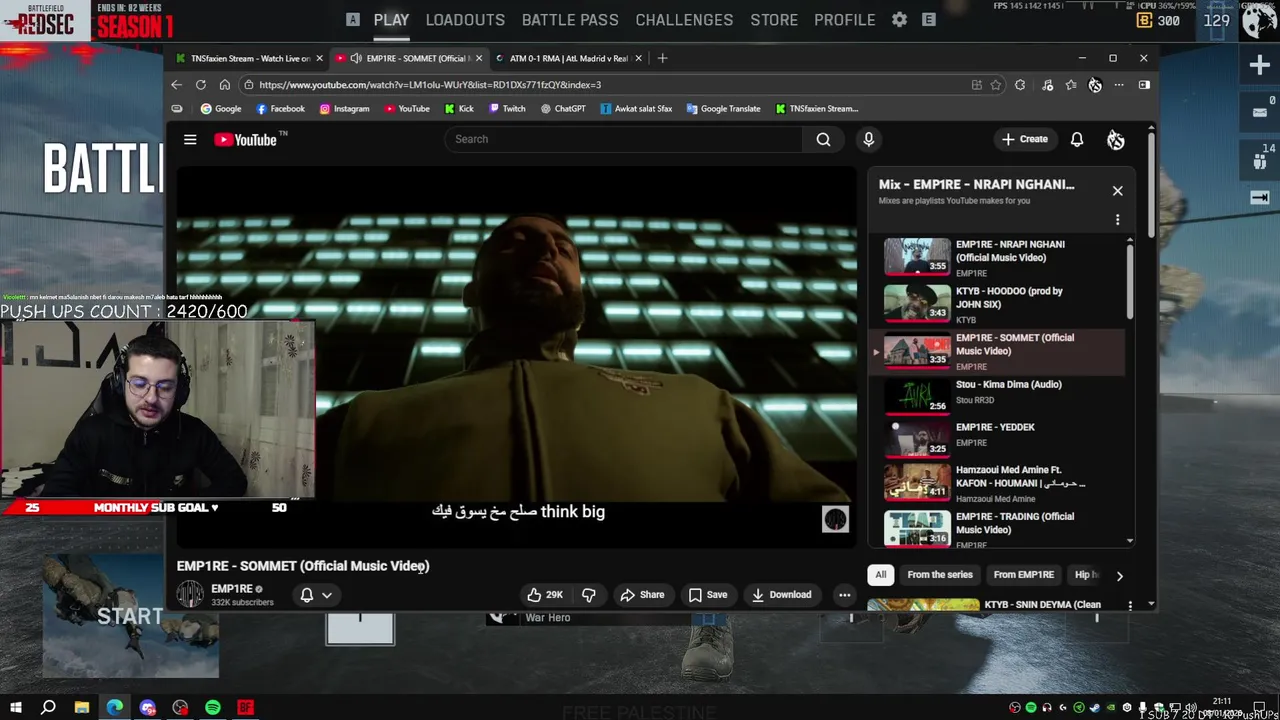Viewport: 1280px width, 720px height.
Task: Add this page to favorites with the star icon
Action: coord(995,85)
